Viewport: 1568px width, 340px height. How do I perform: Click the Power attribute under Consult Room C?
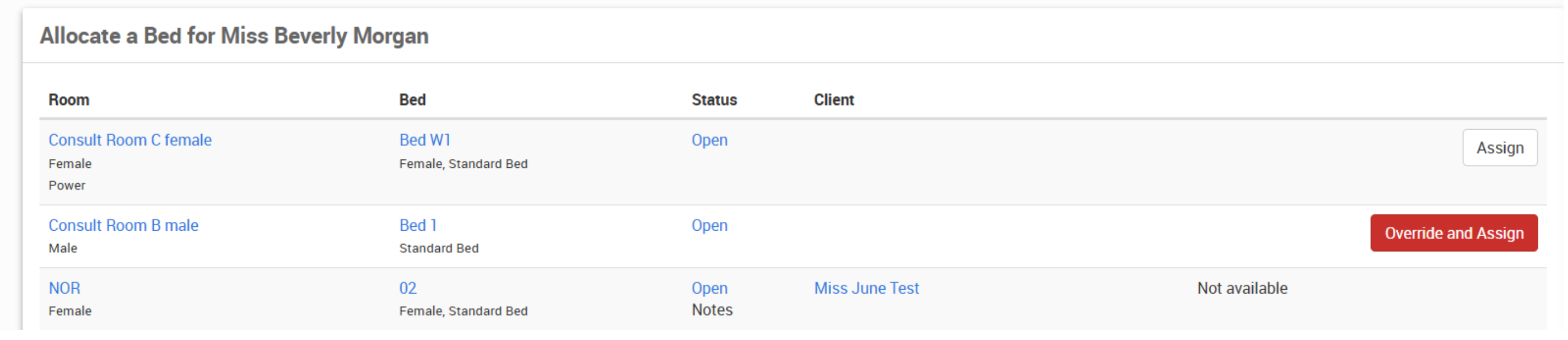click(x=67, y=186)
